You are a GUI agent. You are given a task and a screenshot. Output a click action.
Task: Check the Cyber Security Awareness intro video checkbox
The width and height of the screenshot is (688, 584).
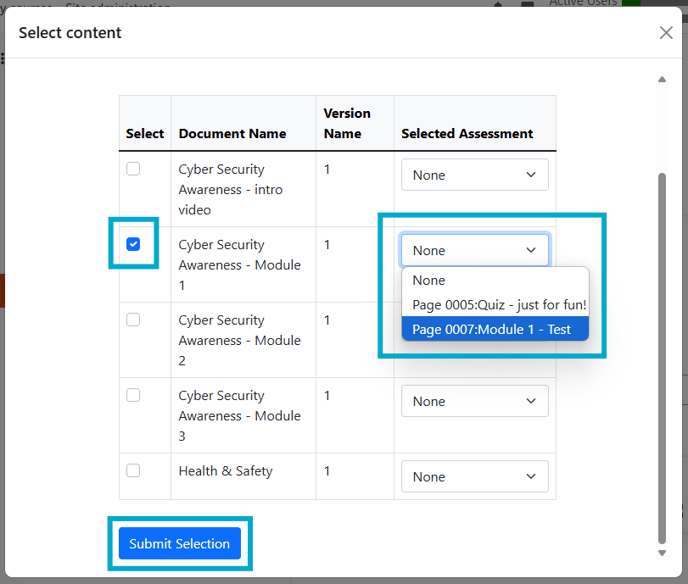tap(133, 168)
